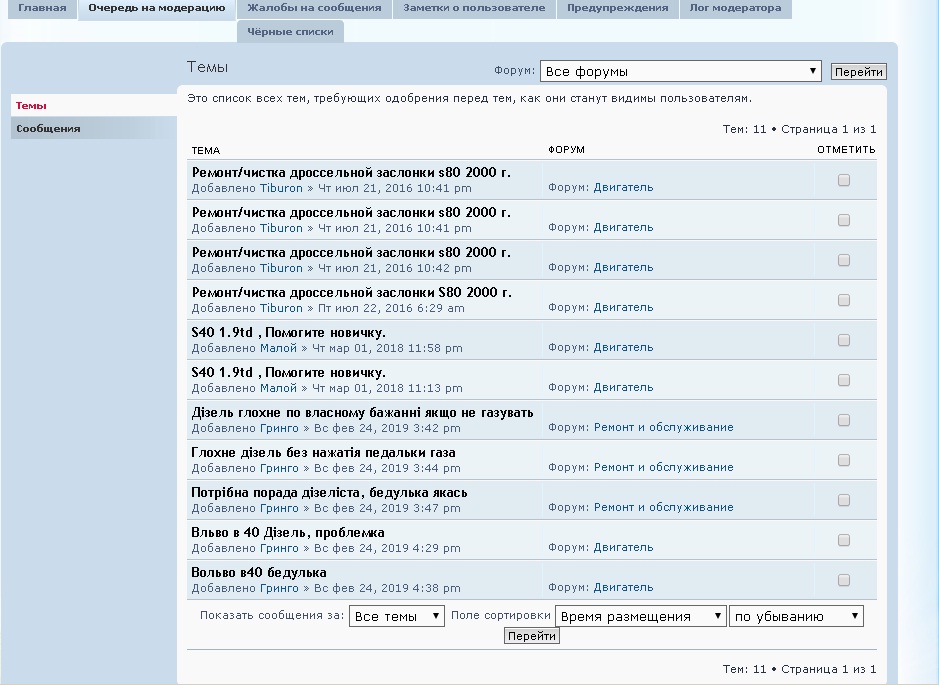Open the topic posted Пт июл 22, 2016
The width and height of the screenshot is (939, 685).
[351, 293]
